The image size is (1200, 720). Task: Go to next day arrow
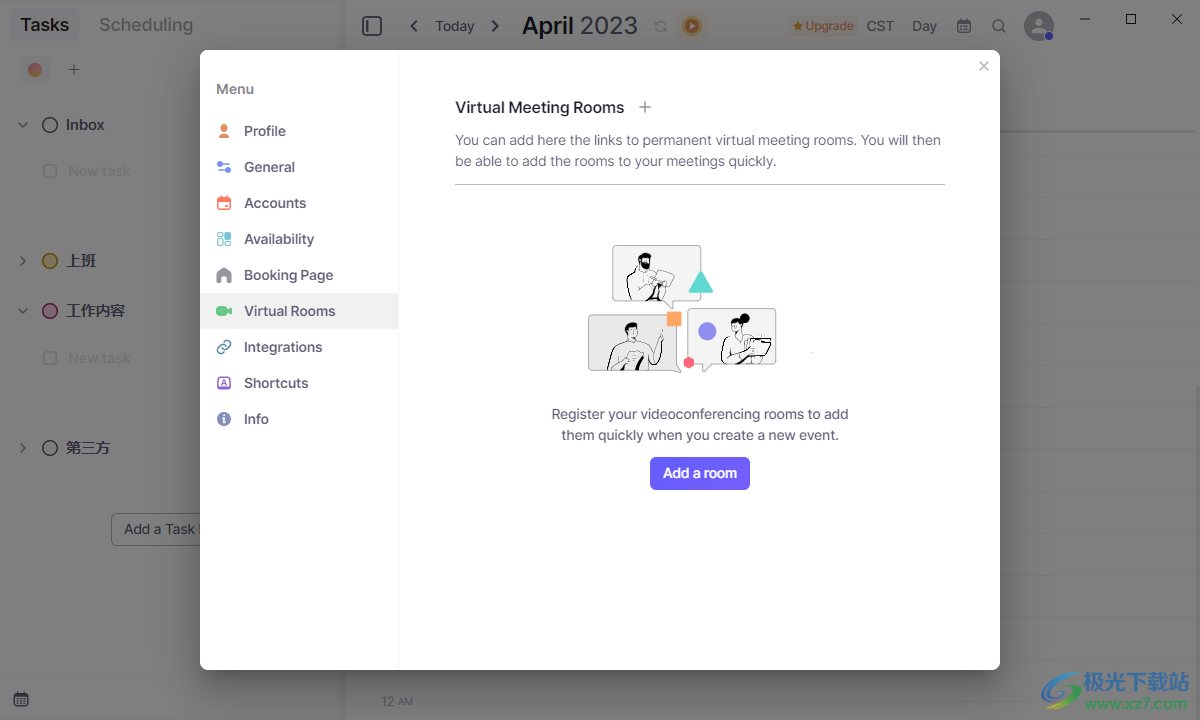point(495,26)
